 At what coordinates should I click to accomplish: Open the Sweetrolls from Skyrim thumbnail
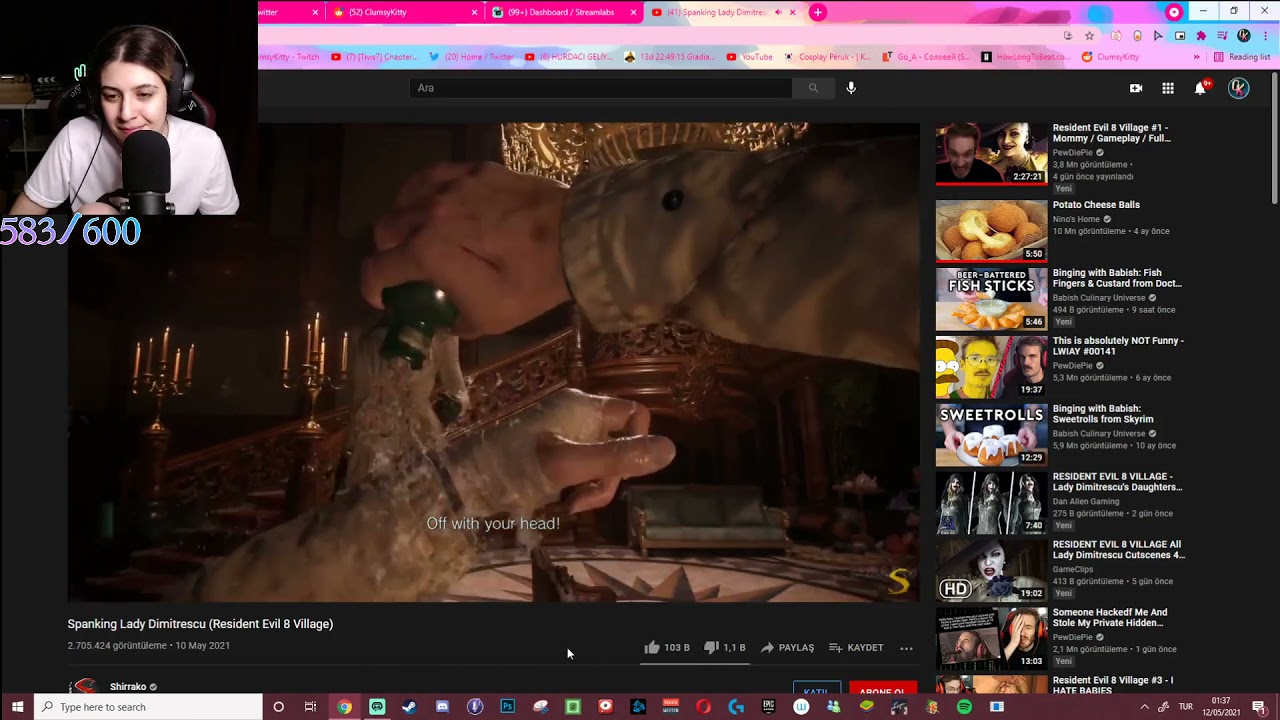pyautogui.click(x=991, y=435)
